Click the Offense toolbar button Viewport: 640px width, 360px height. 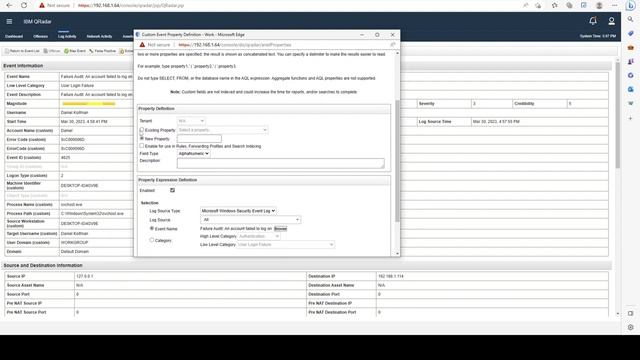[52, 51]
